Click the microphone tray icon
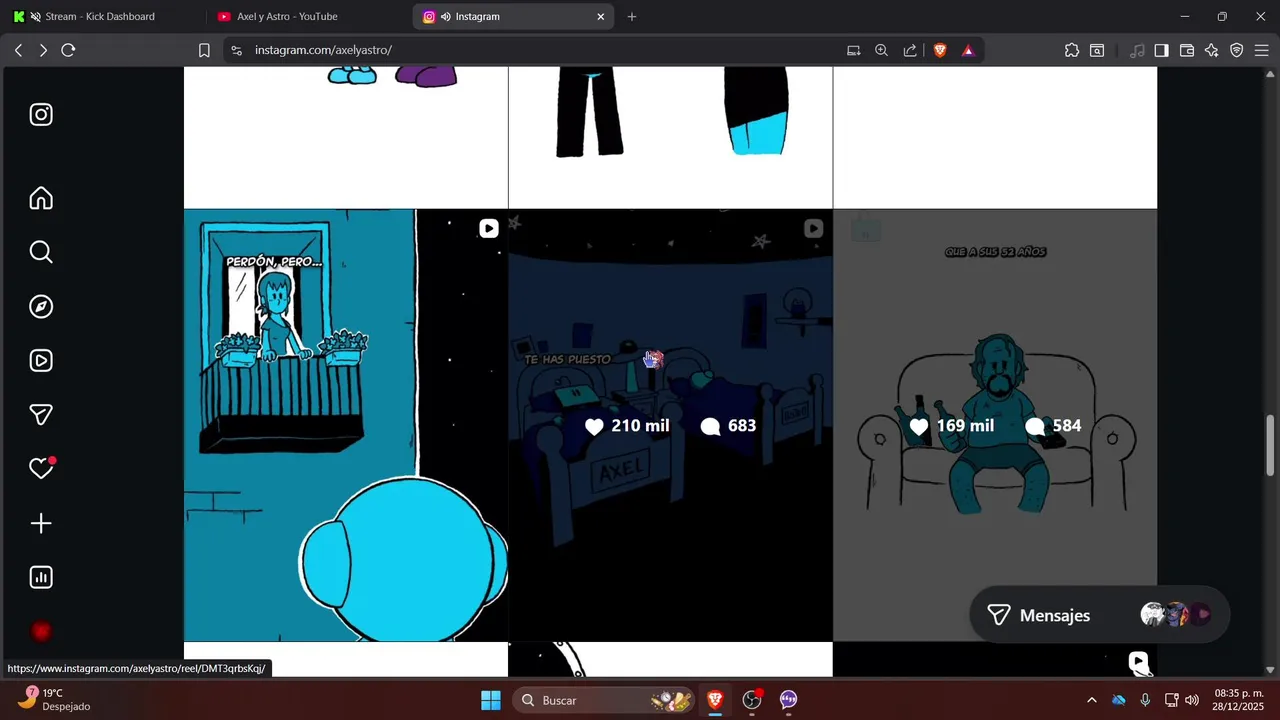The image size is (1280, 720). pos(1145,700)
